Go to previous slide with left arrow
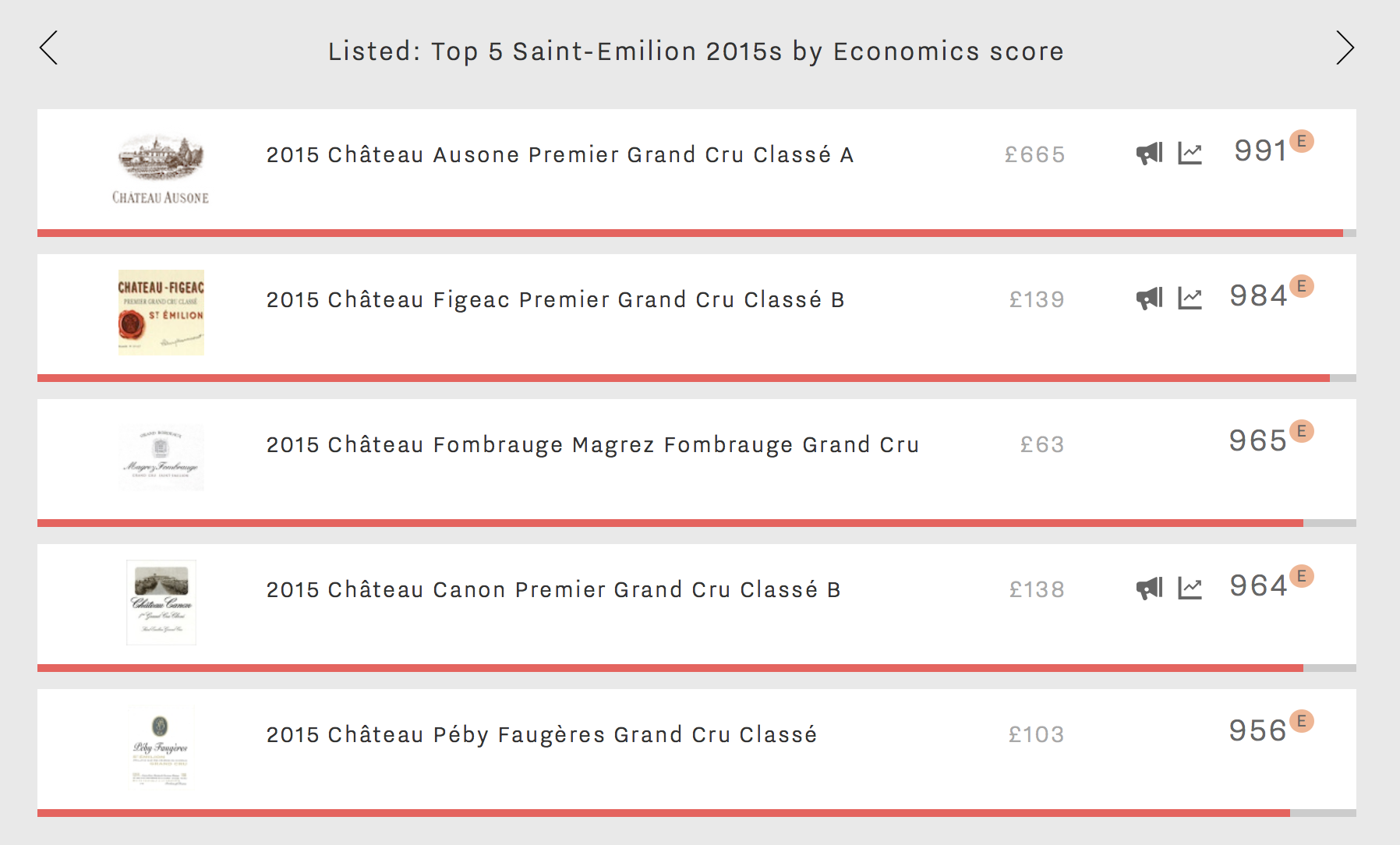1400x845 pixels. click(48, 48)
